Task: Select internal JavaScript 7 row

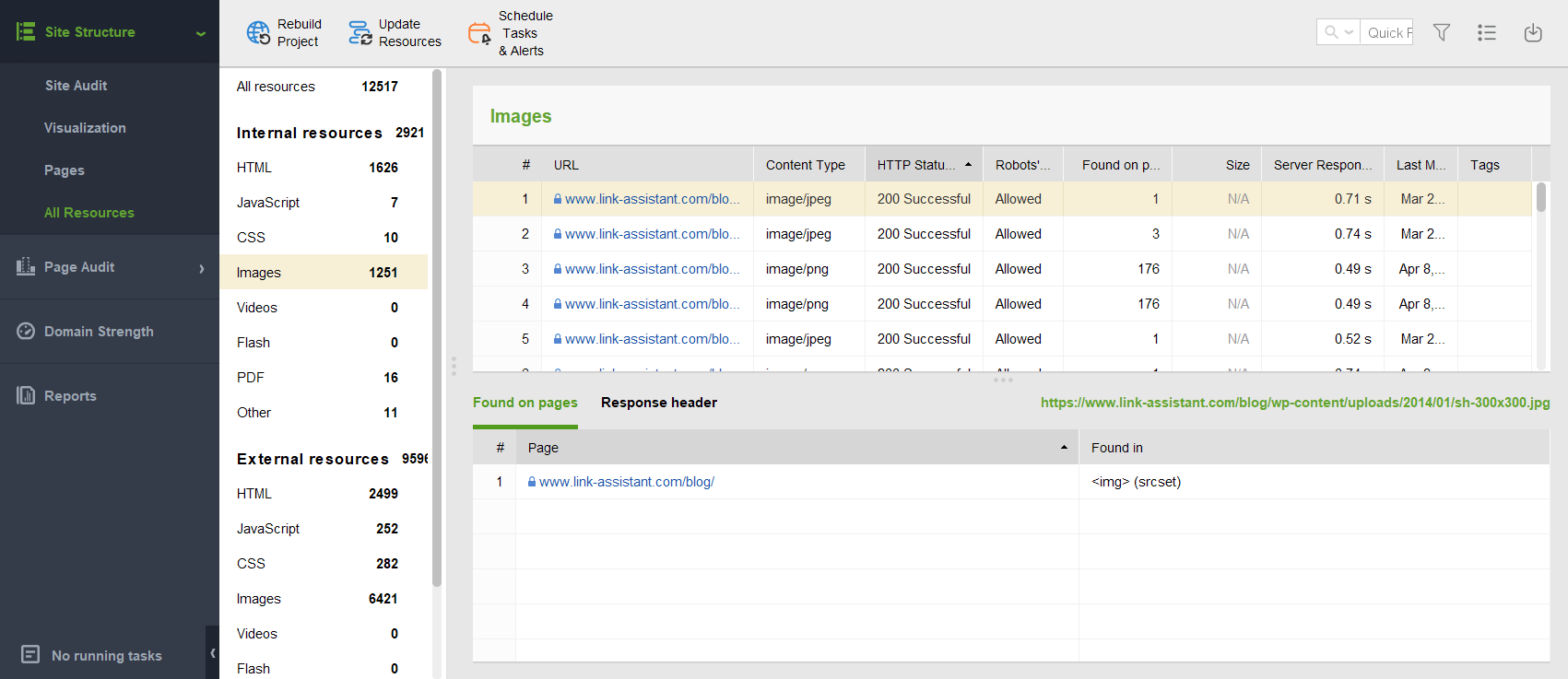Action: 324,203
